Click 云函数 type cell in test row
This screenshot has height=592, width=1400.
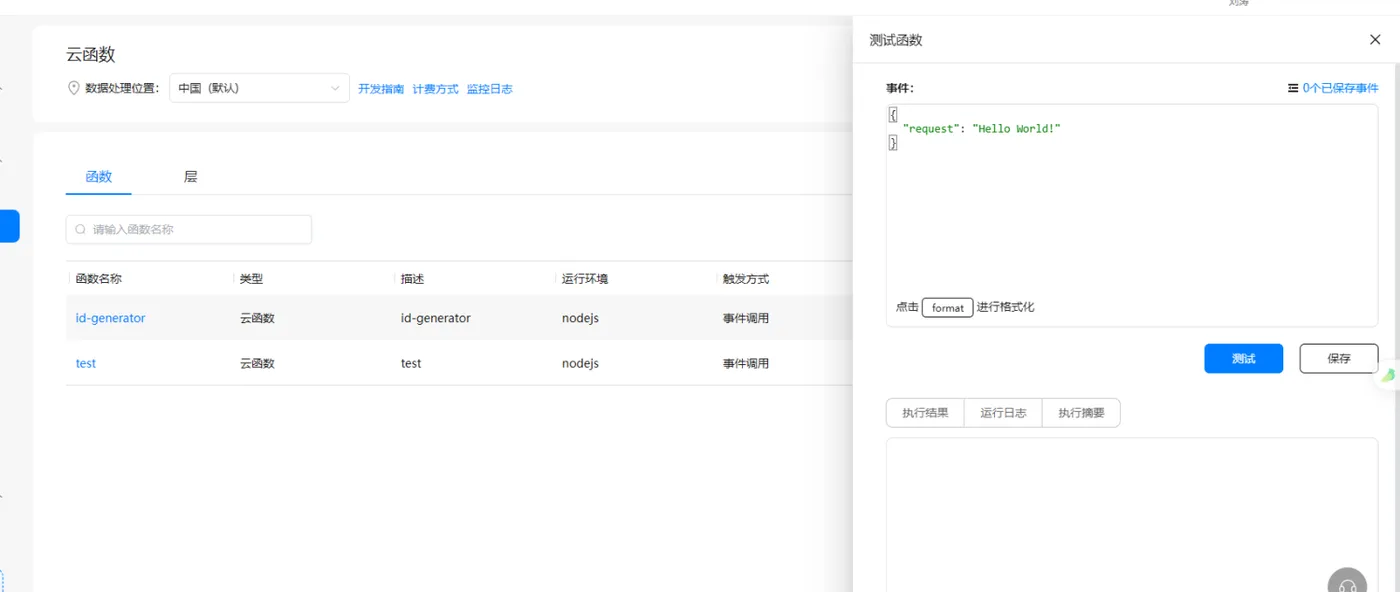(257, 363)
